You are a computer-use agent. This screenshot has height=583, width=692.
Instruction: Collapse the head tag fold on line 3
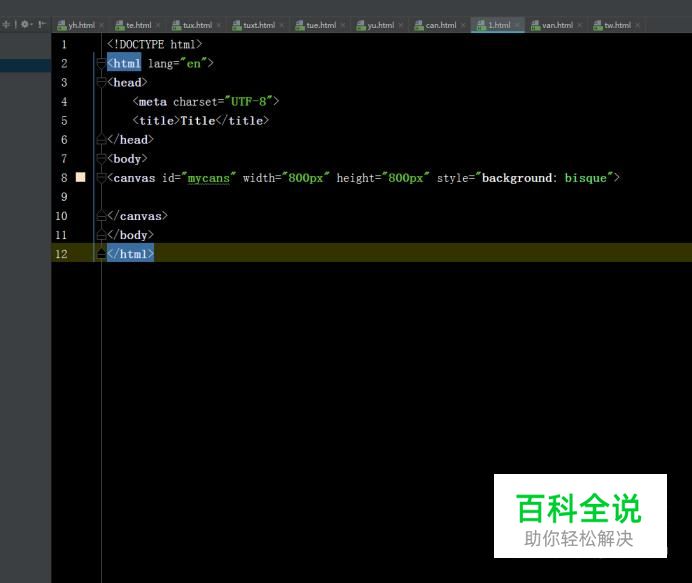[102, 83]
